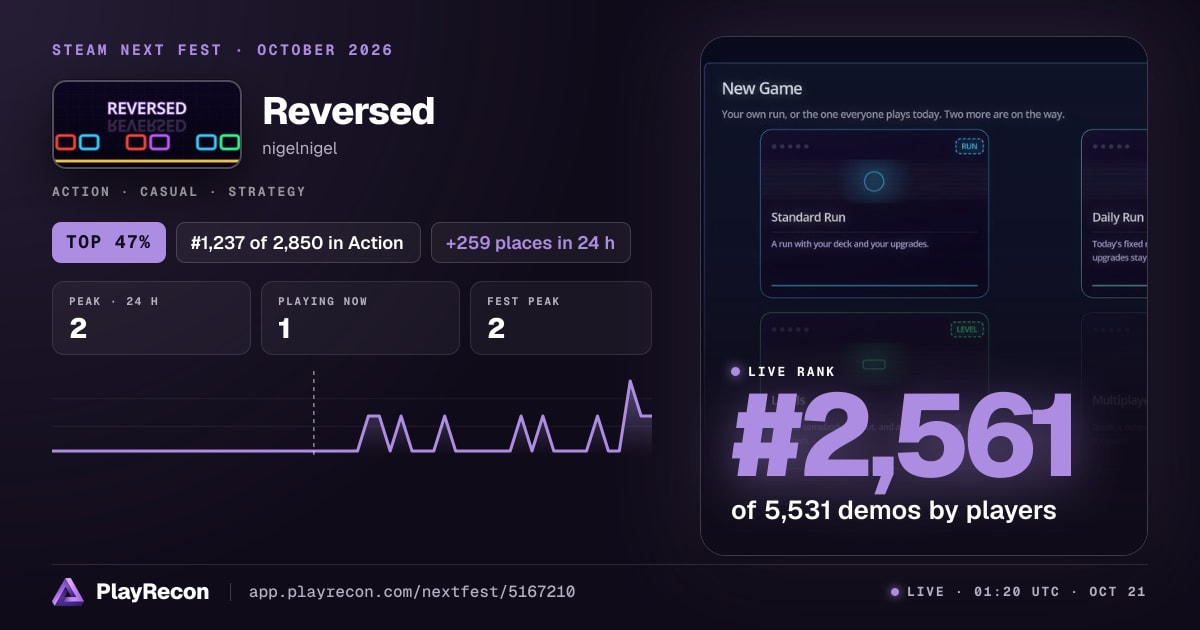This screenshot has height=630, width=1200.
Task: Click the circle icon on Standard Run card
Action: (x=874, y=181)
